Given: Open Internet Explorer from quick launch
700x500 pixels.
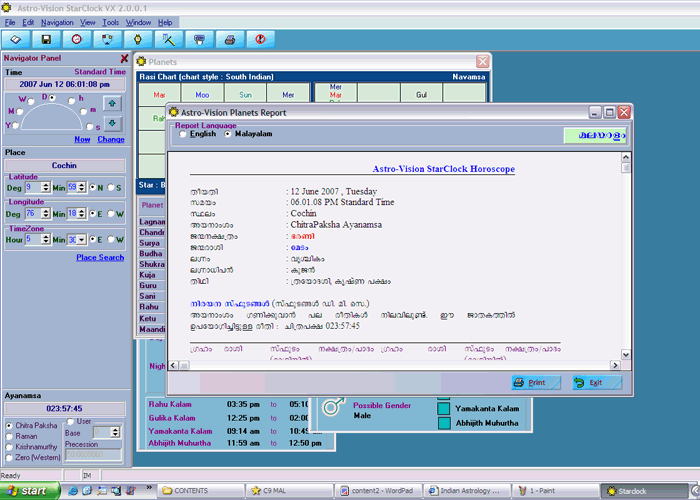Looking at the screenshot, I should tap(73, 491).
